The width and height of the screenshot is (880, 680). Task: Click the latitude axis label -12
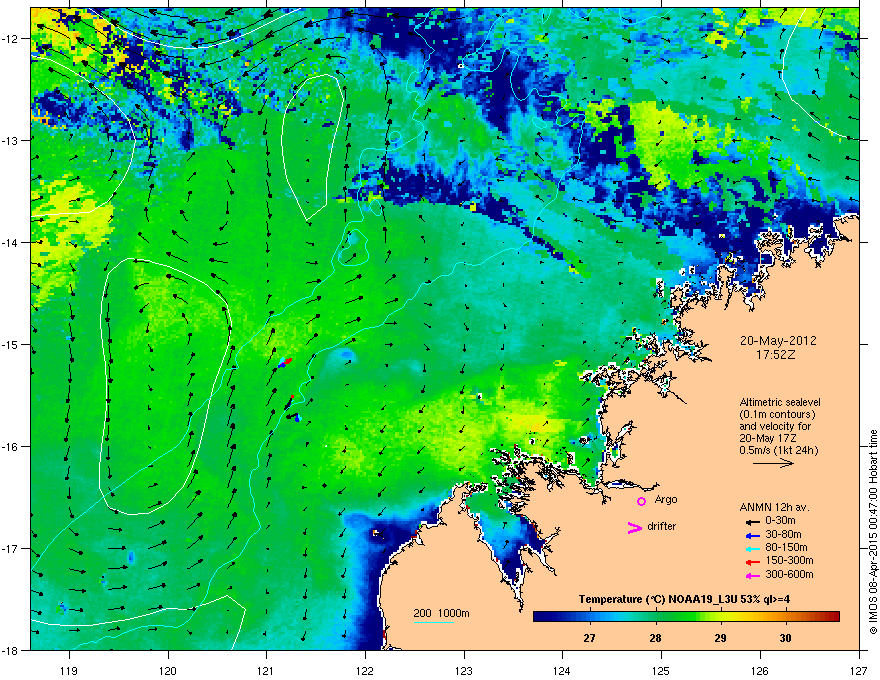[x=11, y=39]
